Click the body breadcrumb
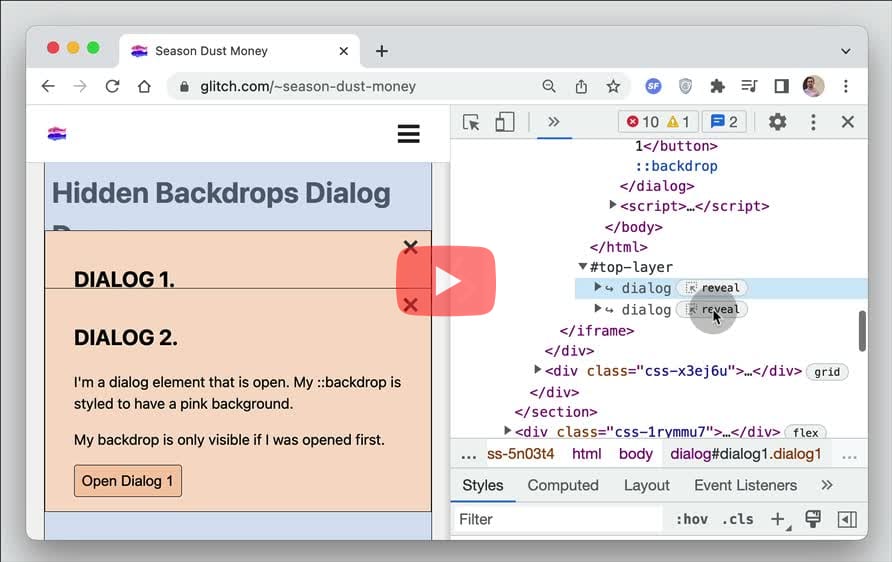Image resolution: width=892 pixels, height=562 pixels. (x=635, y=454)
